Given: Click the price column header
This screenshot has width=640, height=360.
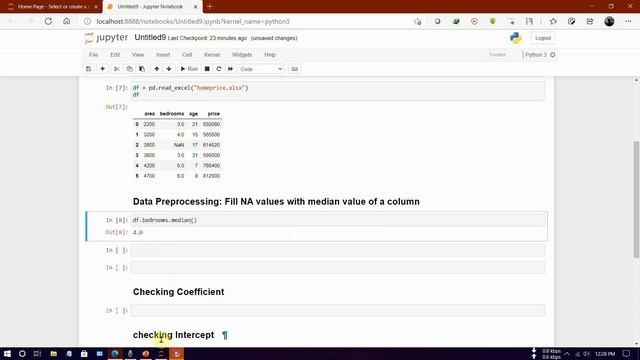Looking at the screenshot, I should point(213,113).
